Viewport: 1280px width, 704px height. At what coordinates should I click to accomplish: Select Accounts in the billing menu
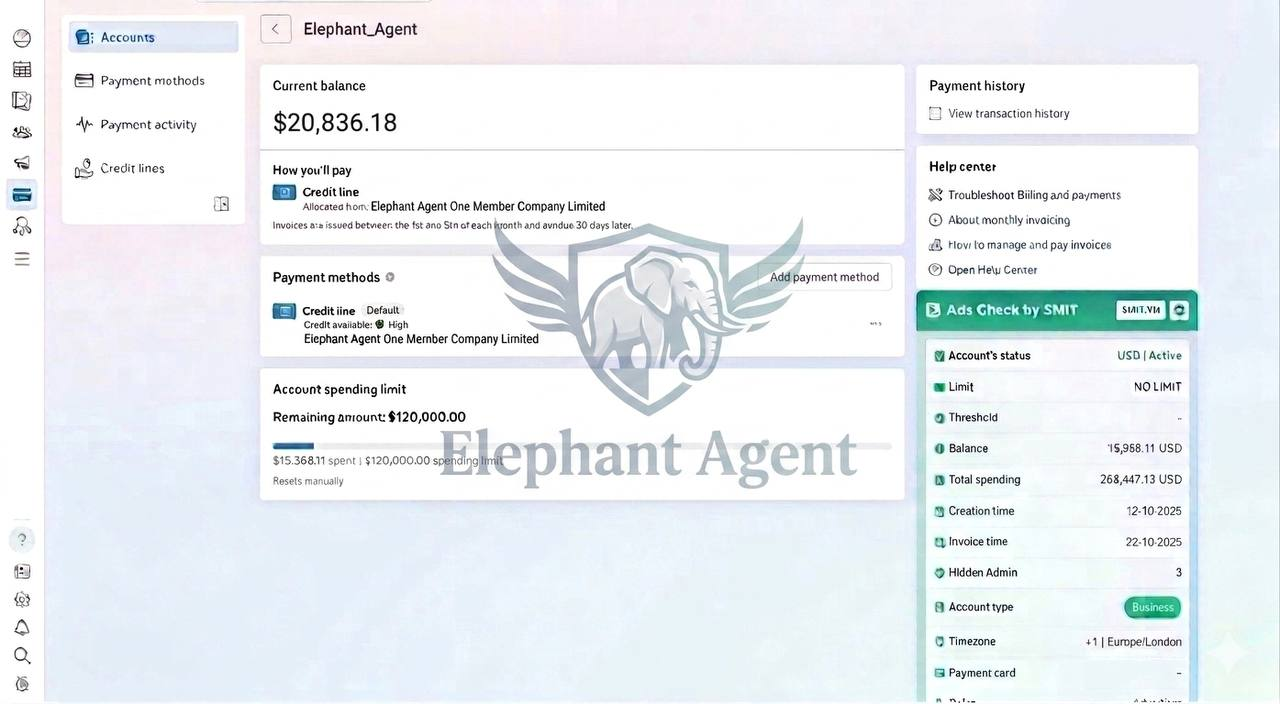(154, 37)
